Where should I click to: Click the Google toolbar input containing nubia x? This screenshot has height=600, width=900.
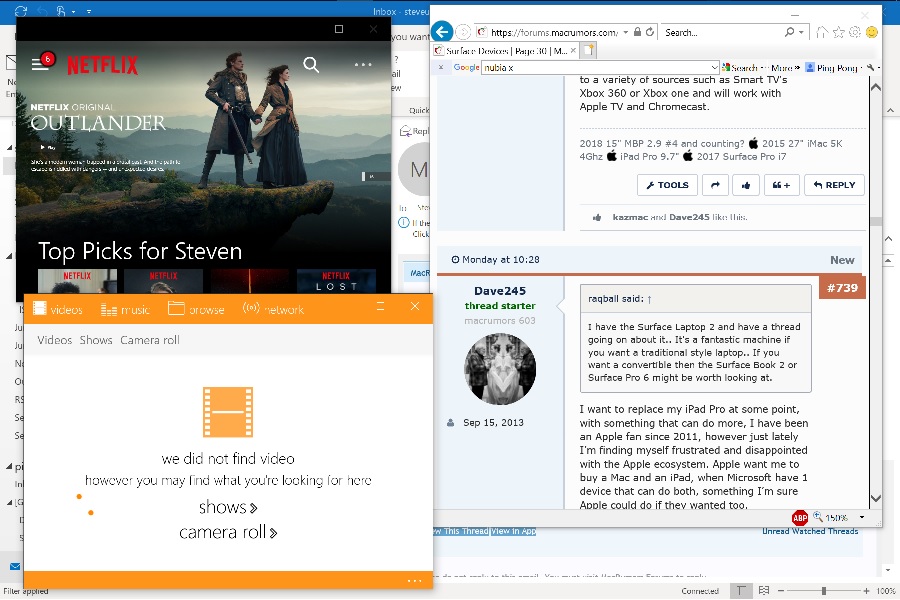coord(595,68)
